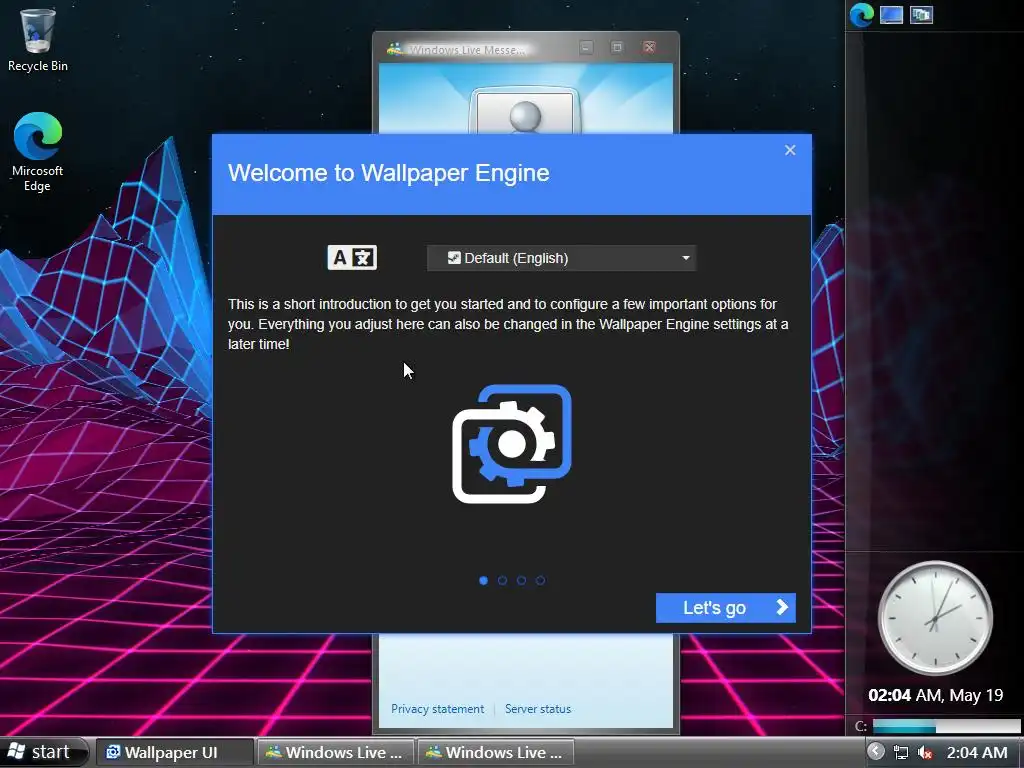Click the muted volume tray icon
1024x768 pixels.
coord(925,752)
